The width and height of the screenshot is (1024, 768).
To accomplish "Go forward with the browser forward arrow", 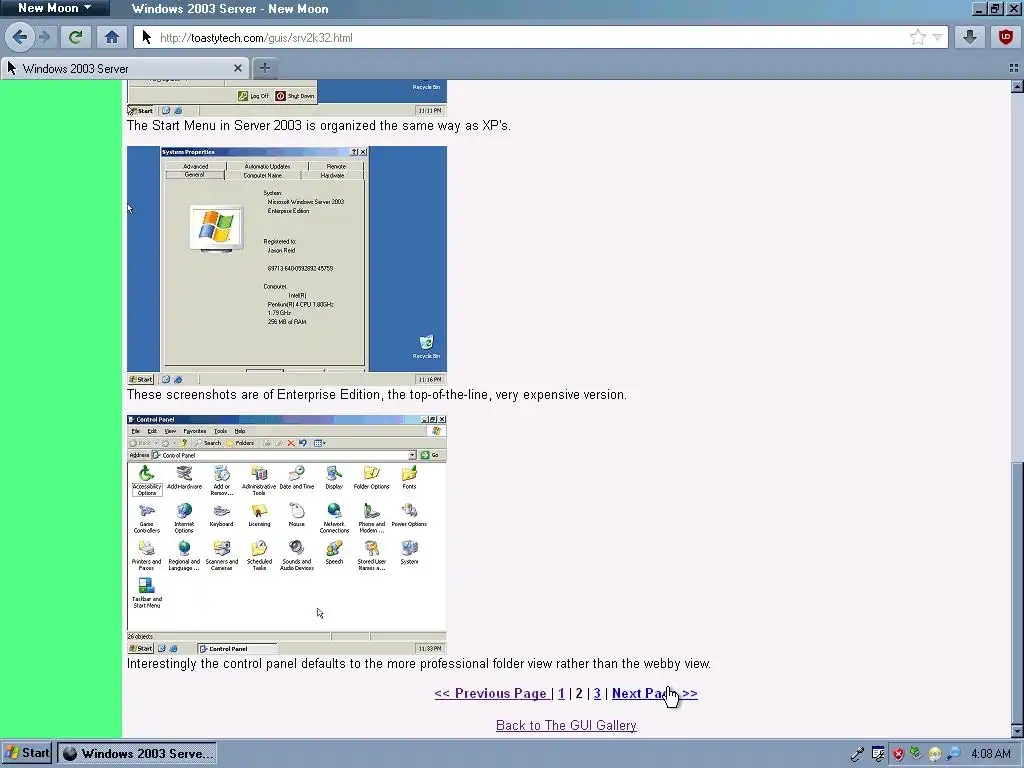I will point(45,37).
